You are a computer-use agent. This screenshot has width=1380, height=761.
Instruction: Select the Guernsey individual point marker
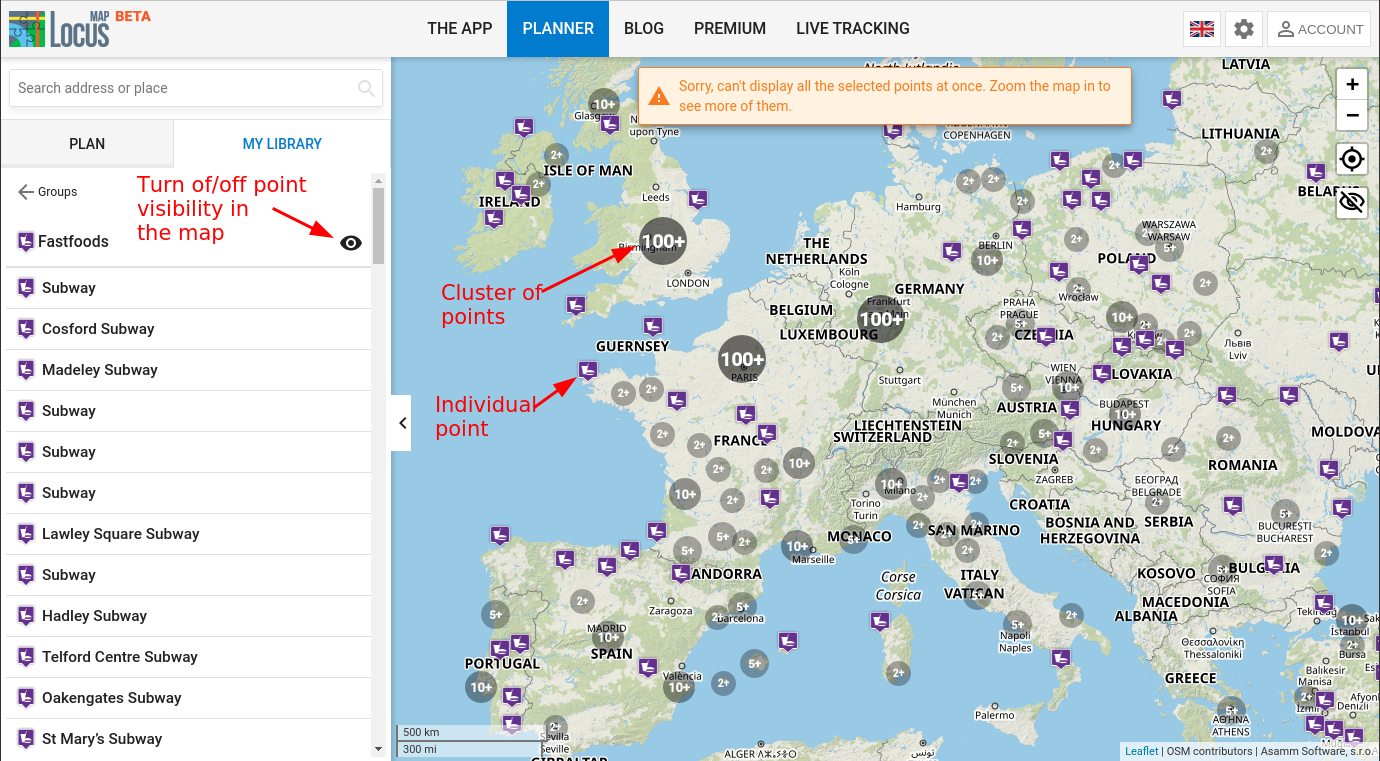coord(588,370)
